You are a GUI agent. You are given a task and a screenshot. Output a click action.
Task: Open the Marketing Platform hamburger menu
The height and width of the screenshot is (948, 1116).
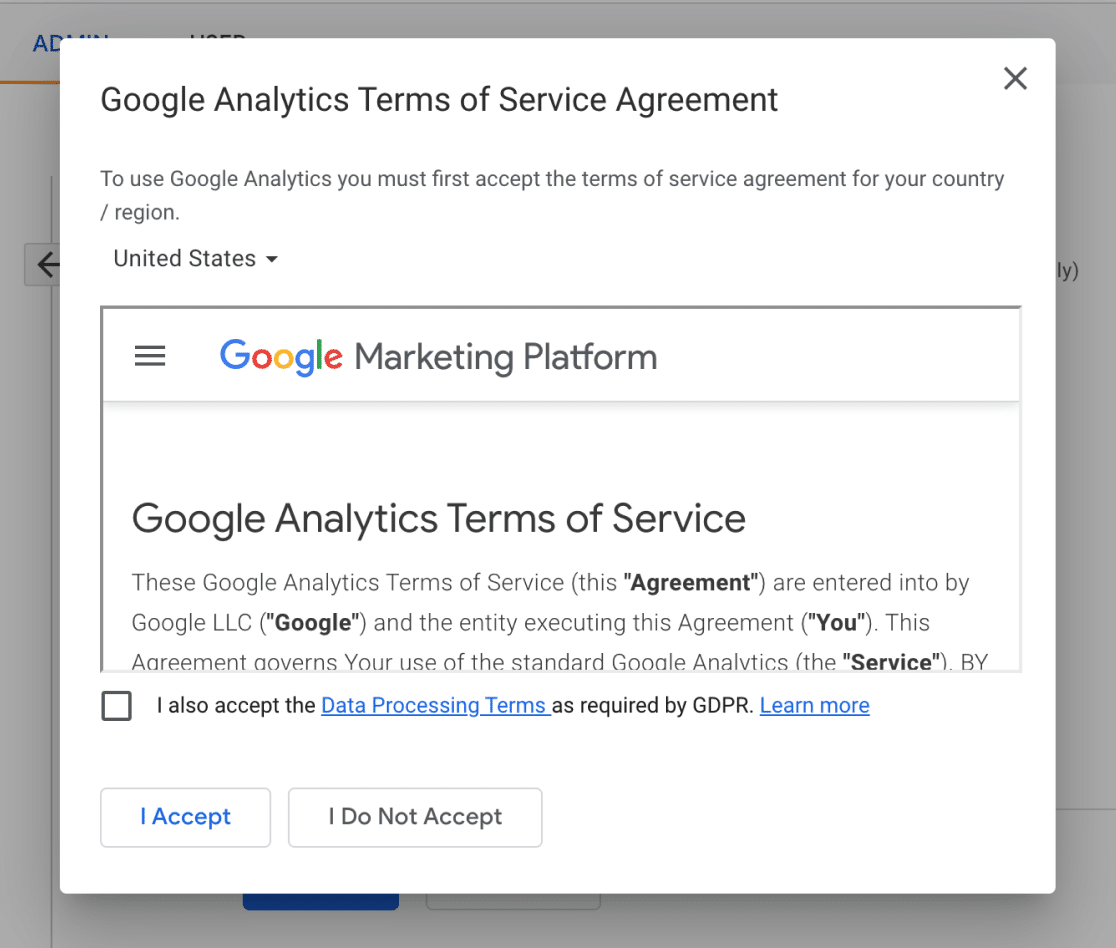coord(150,356)
